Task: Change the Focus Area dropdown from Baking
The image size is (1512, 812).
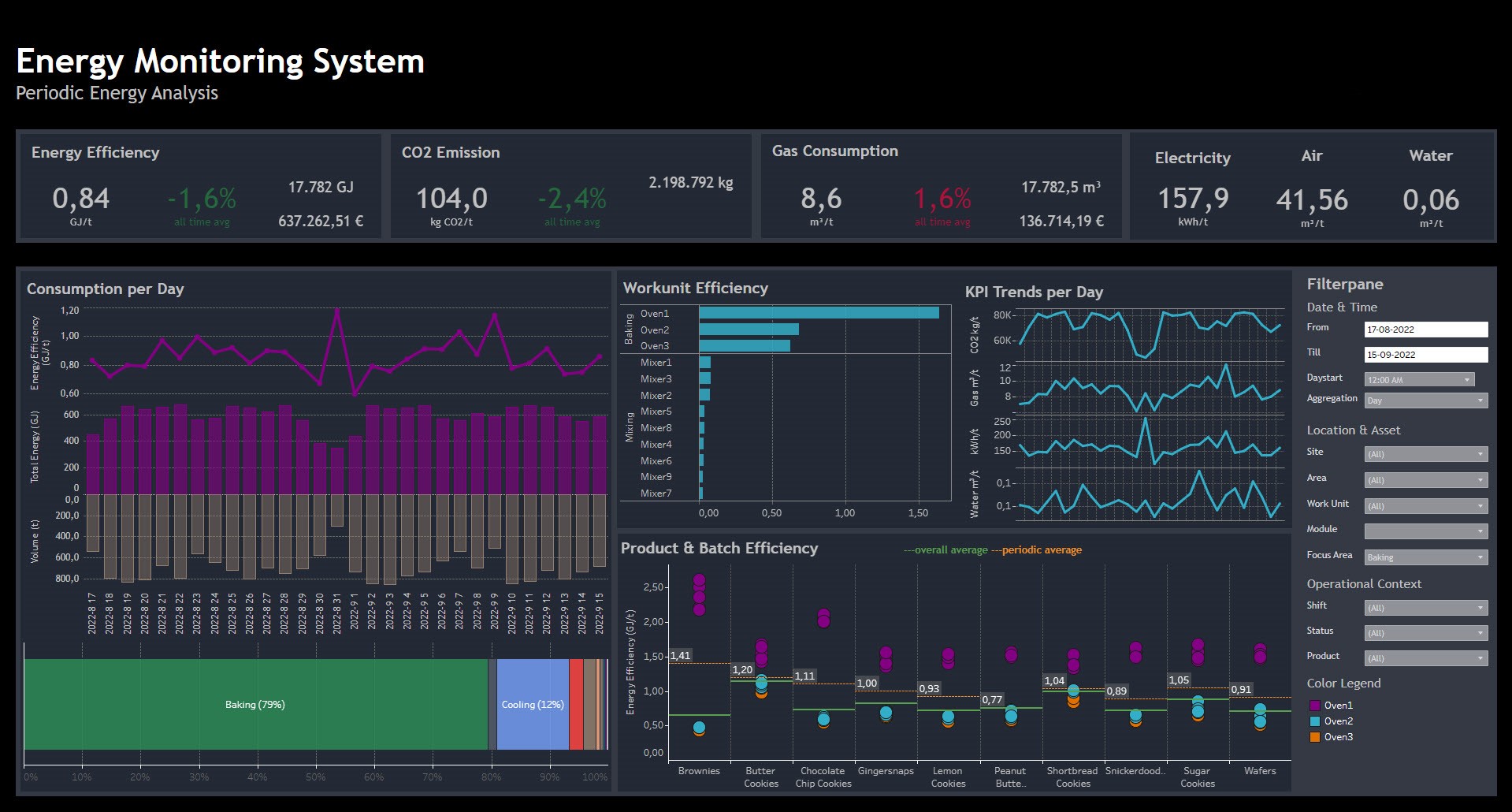Action: point(1425,557)
